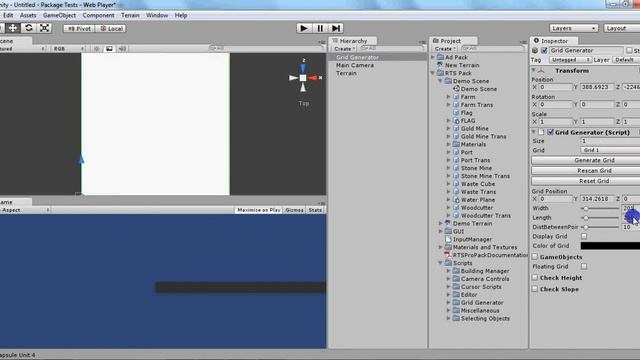Click the Rescan Grid button

pyautogui.click(x=586, y=171)
